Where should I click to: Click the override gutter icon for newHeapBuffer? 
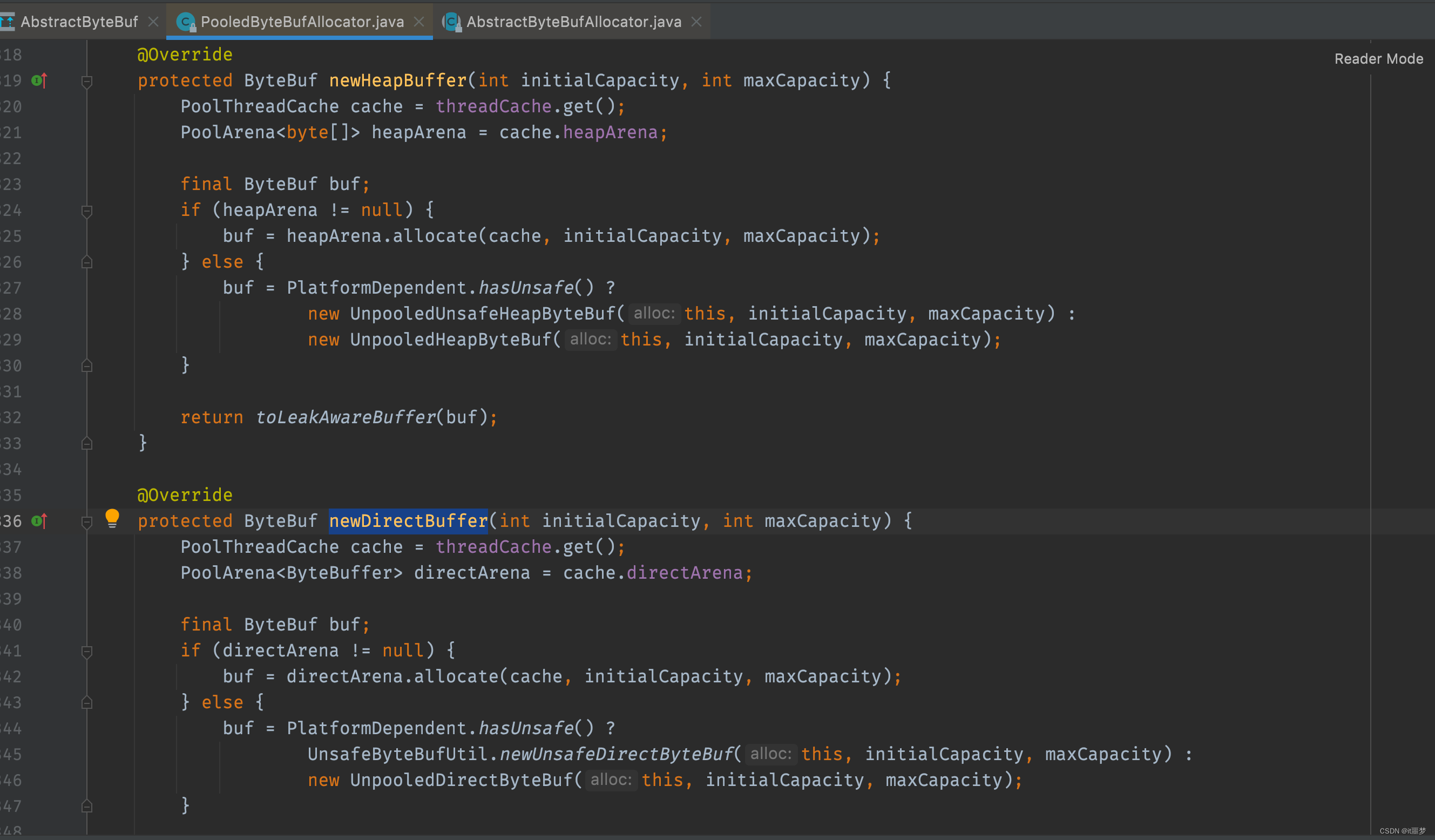point(39,81)
